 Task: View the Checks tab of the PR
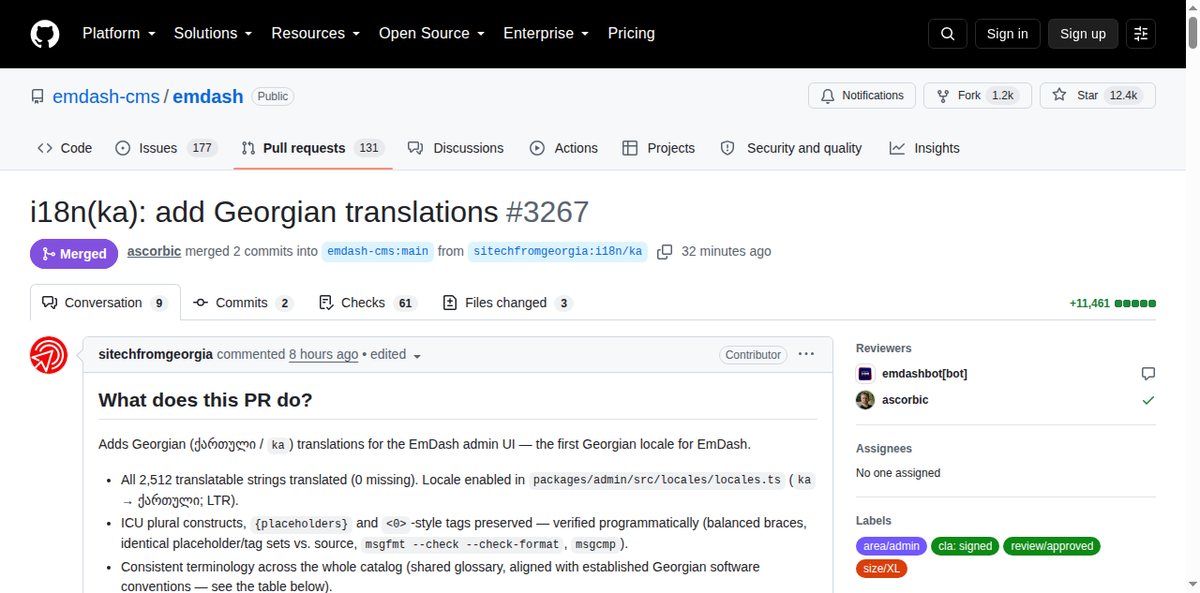pos(366,303)
